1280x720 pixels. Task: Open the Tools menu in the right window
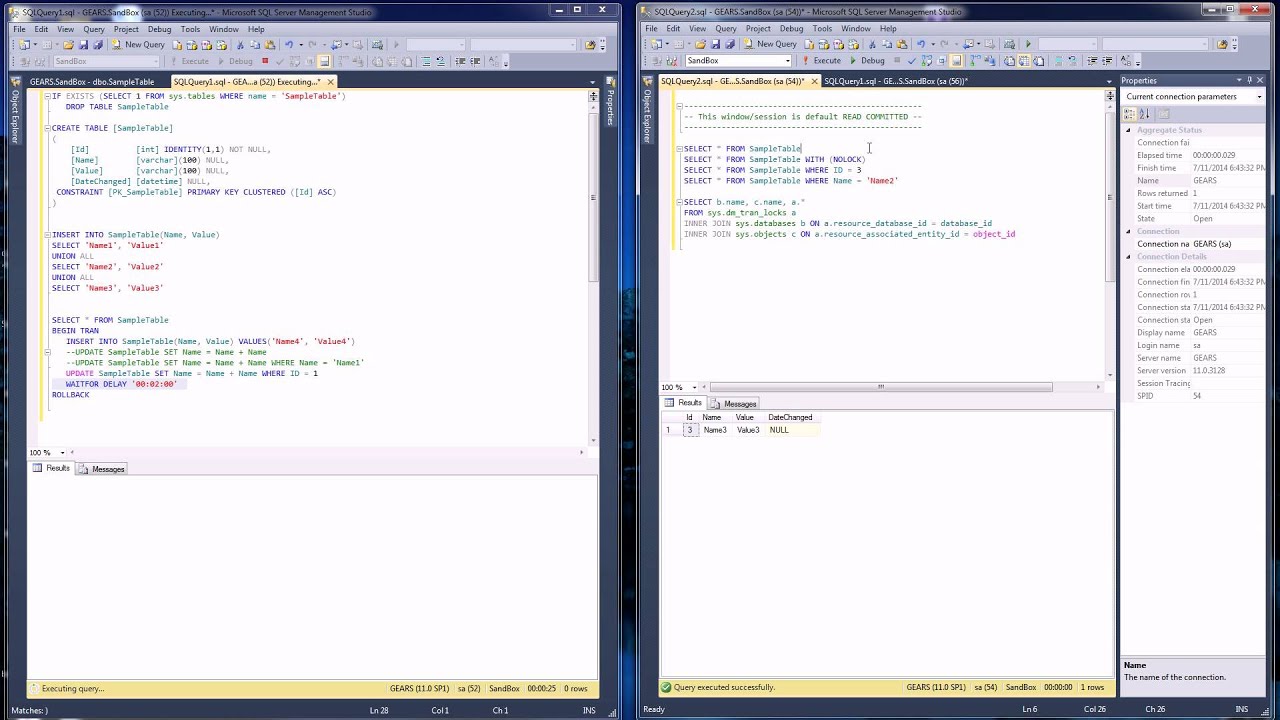[x=822, y=29]
